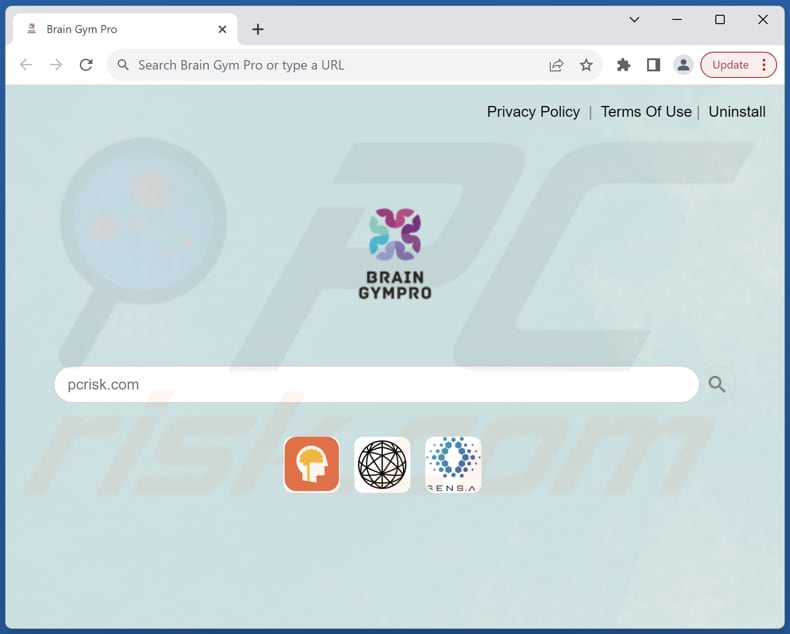This screenshot has height=634, width=790.
Task: Click the Brain Gym Pro logo
Action: [x=395, y=253]
